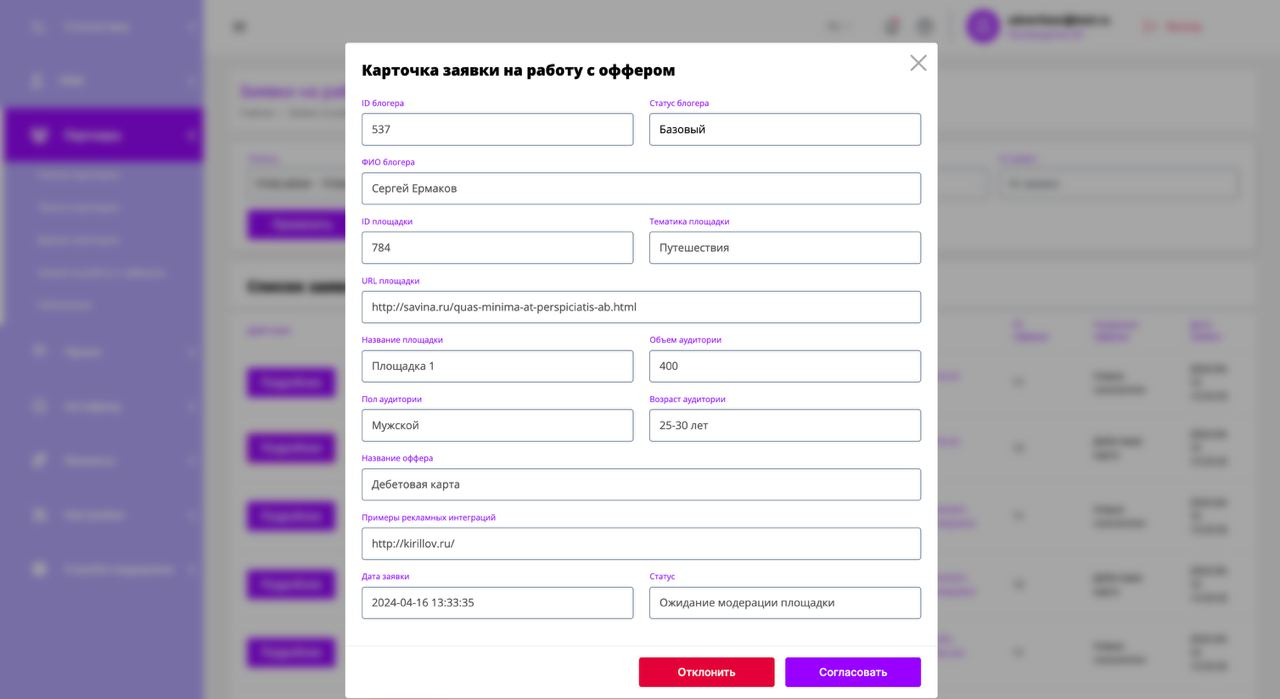The width and height of the screenshot is (1280, 699).
Task: Click the Дата заявки field
Action: (x=497, y=603)
